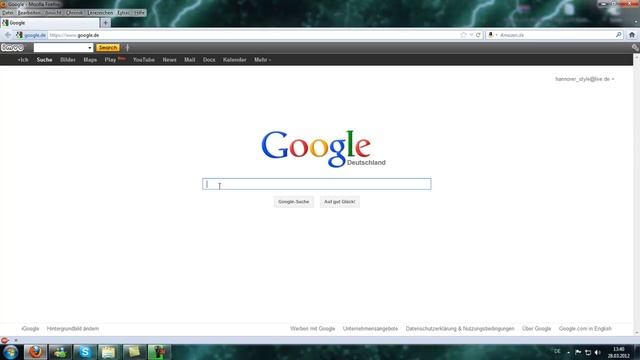Viewport: 640px width, 360px height.
Task: Open the Lesezeichen menu
Action: click(100, 13)
